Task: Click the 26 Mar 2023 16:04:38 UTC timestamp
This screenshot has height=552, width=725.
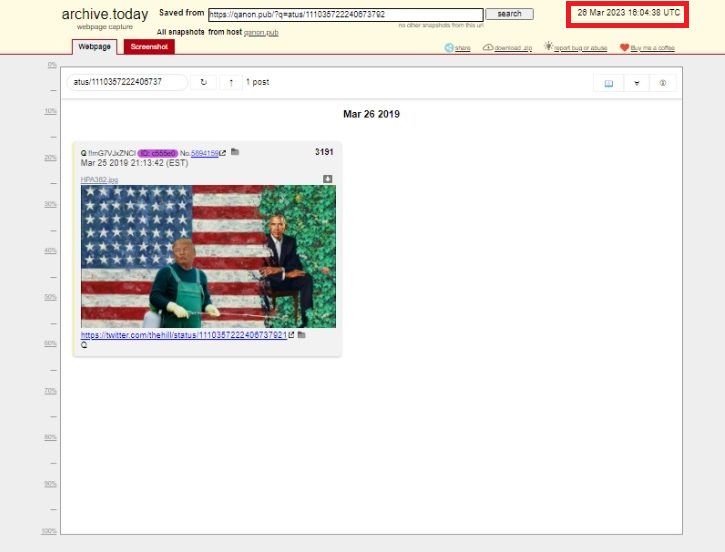Action: (x=628, y=13)
